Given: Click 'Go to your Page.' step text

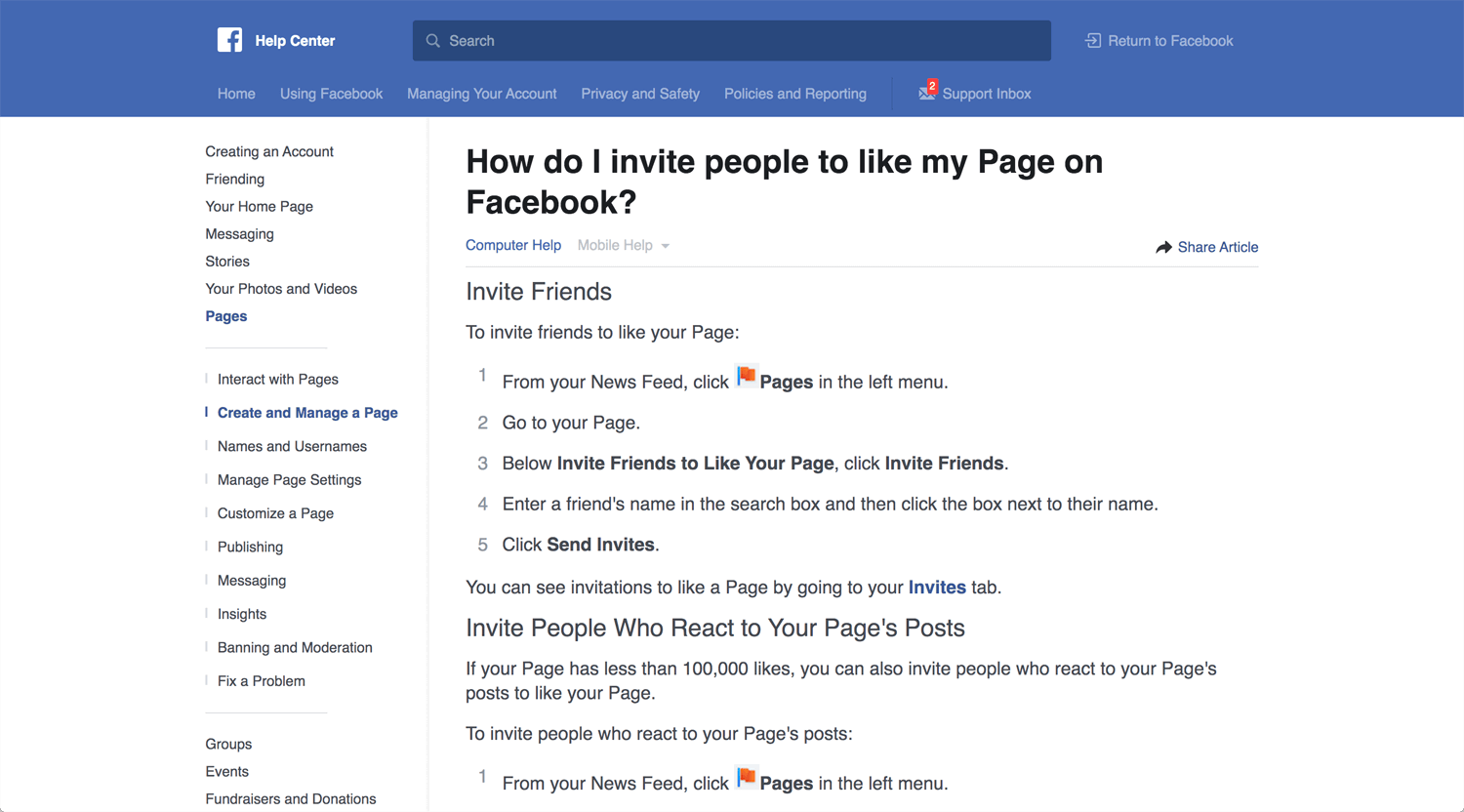Looking at the screenshot, I should coord(571,423).
